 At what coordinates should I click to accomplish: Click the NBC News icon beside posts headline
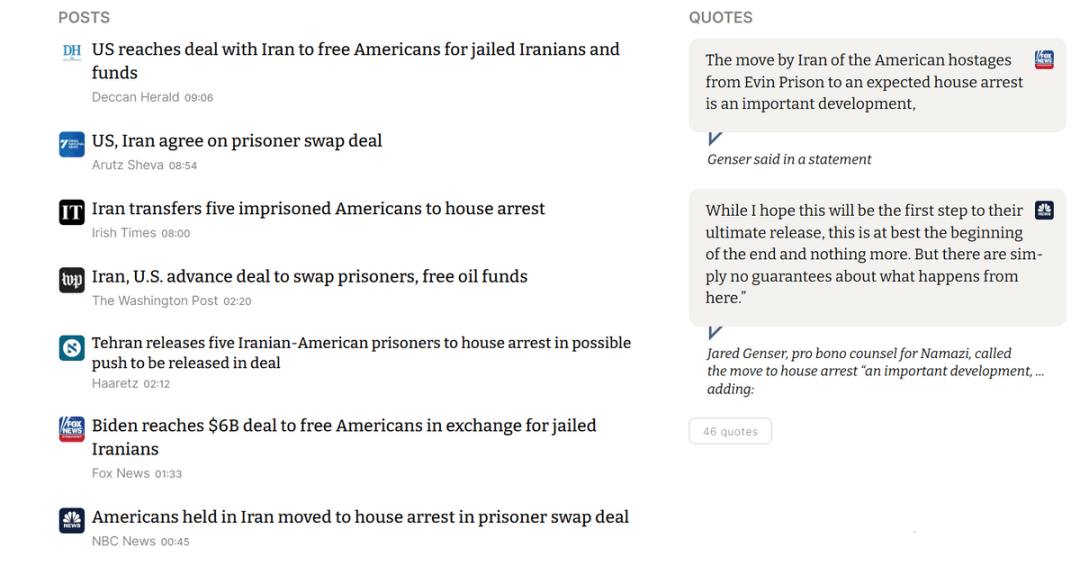coord(71,520)
